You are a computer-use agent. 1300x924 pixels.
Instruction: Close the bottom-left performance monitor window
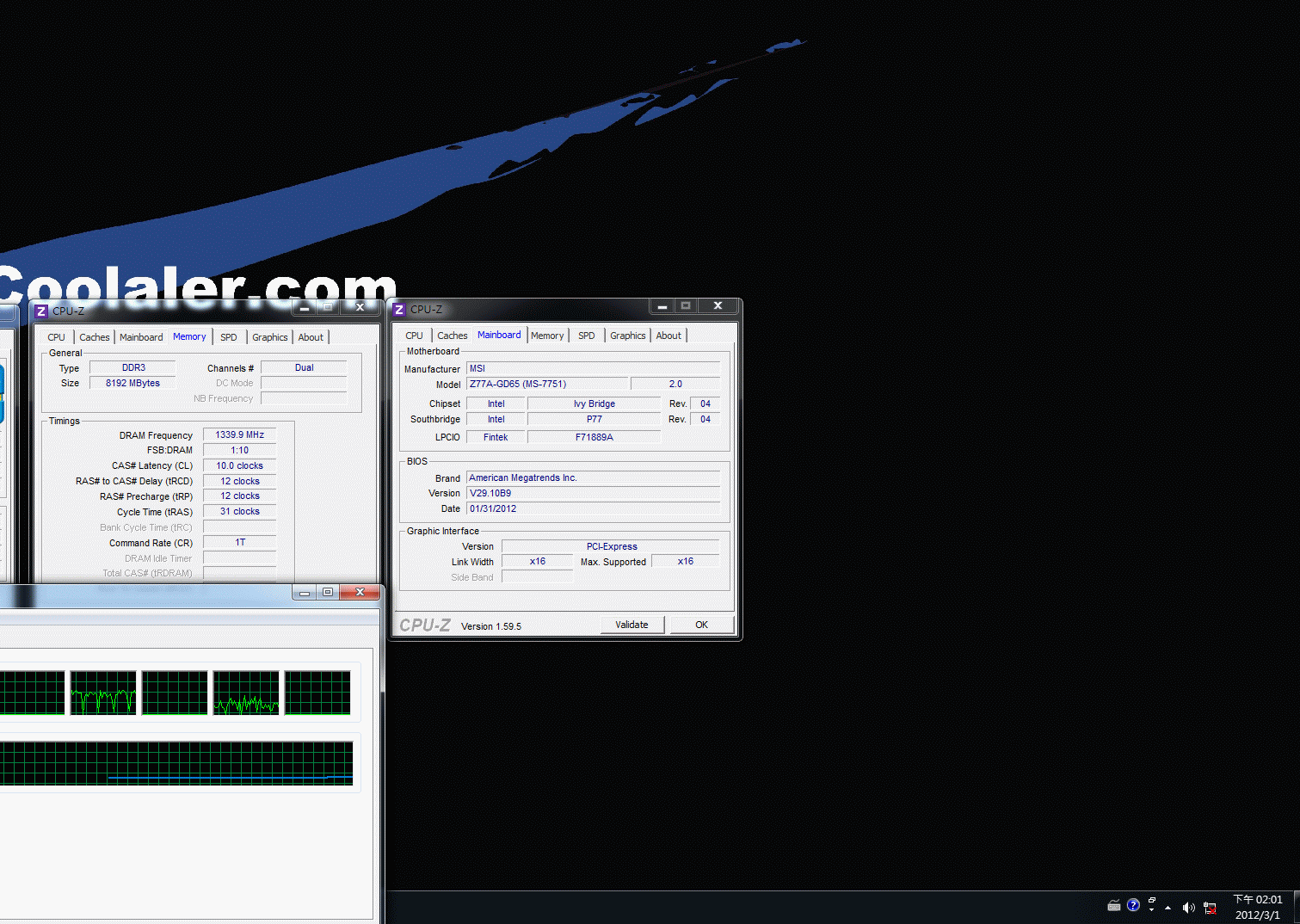tap(360, 592)
